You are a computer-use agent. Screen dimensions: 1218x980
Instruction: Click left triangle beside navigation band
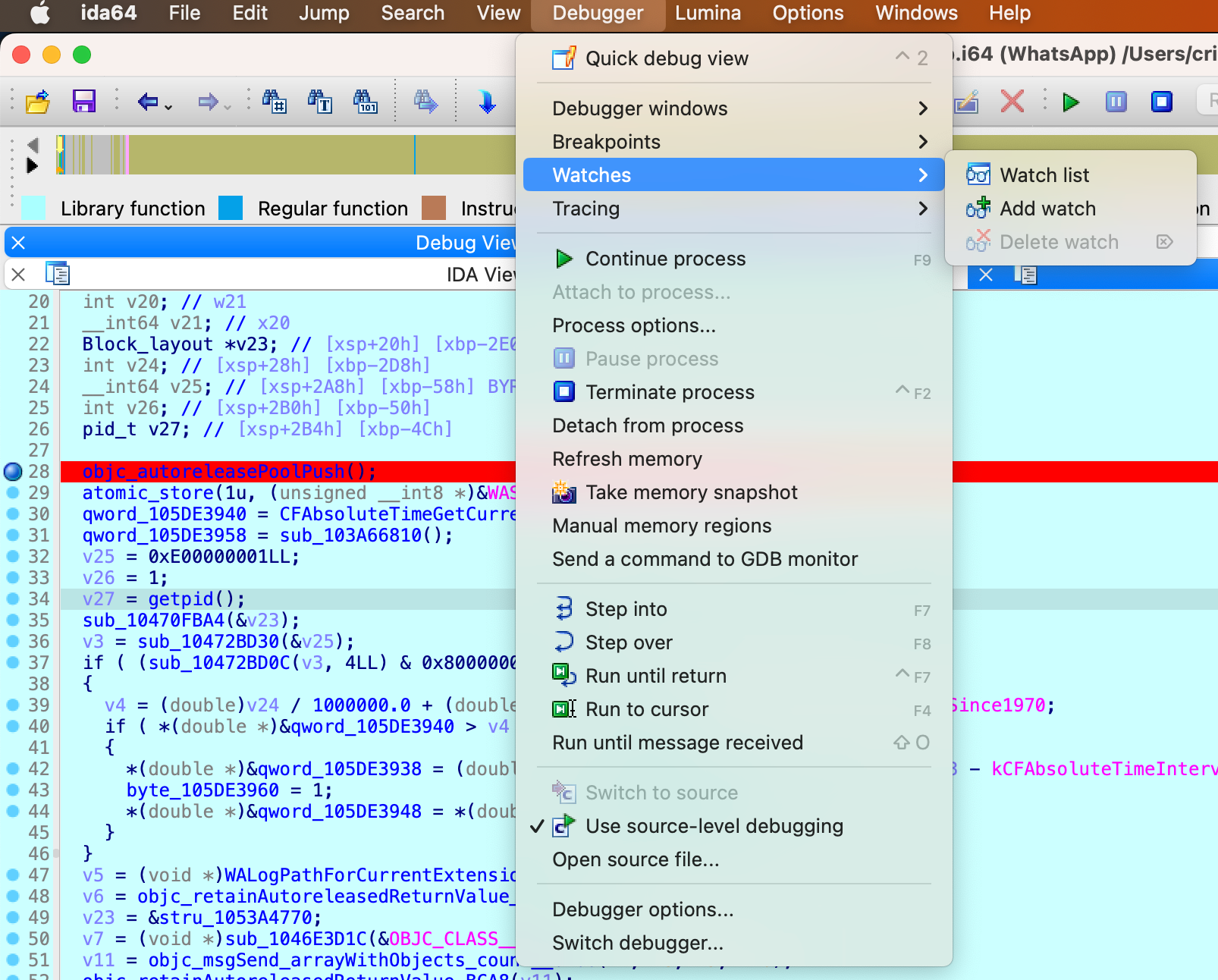click(x=32, y=144)
